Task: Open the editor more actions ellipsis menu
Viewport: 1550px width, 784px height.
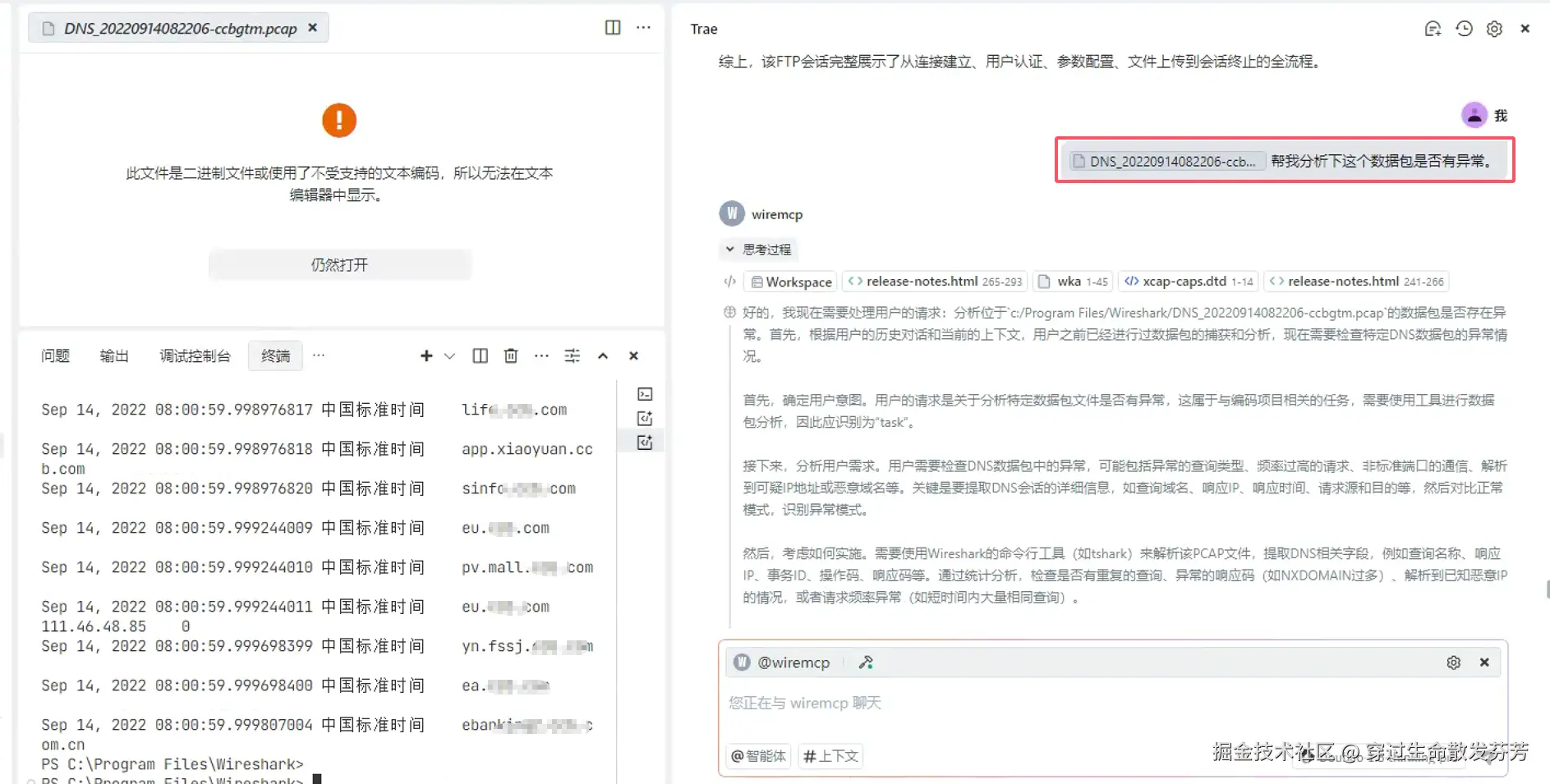Action: [x=643, y=27]
